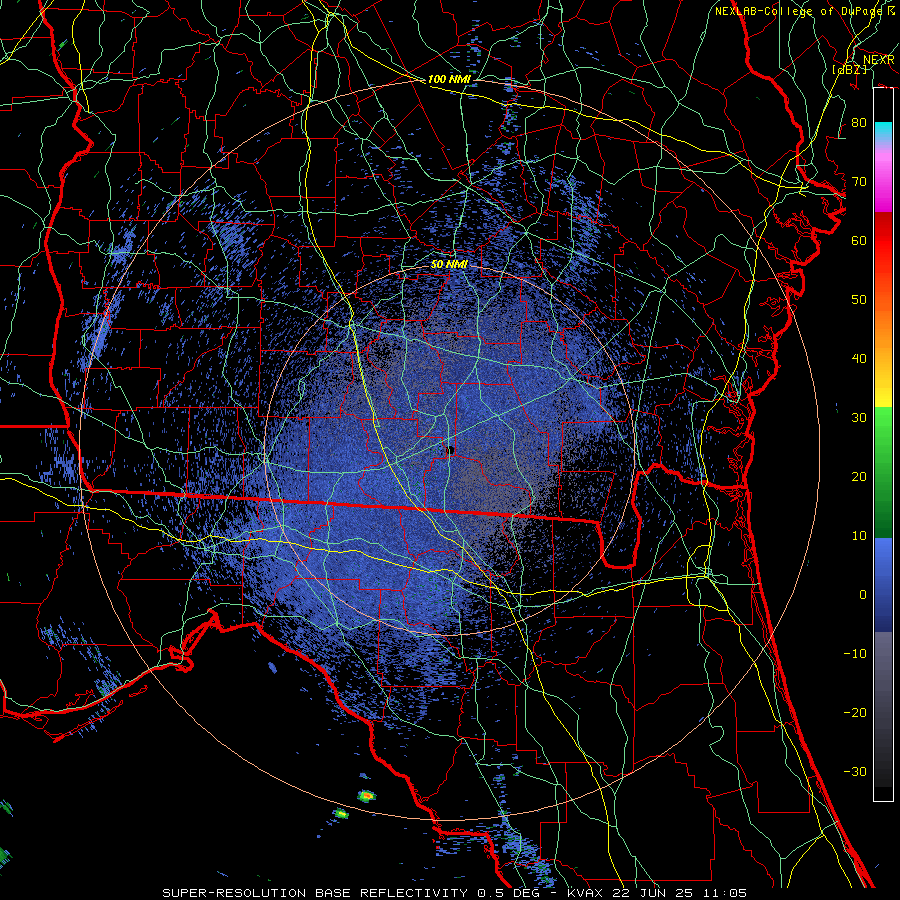
Task: Pick the orange segment of the color bar
Action: 883,327
